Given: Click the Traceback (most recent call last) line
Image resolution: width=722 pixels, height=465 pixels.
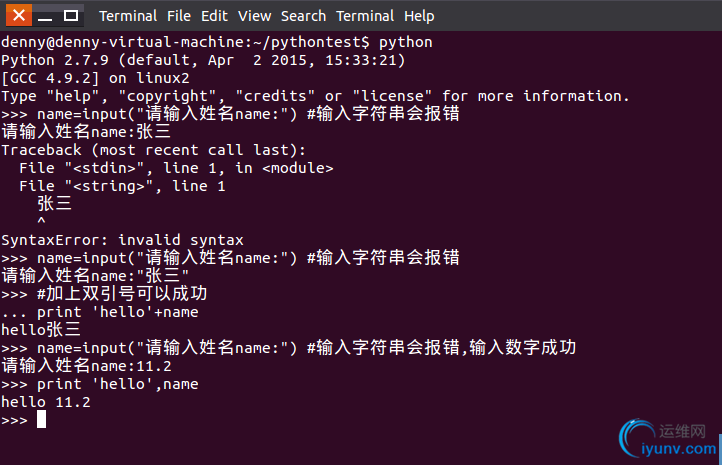Looking at the screenshot, I should tap(153, 150).
